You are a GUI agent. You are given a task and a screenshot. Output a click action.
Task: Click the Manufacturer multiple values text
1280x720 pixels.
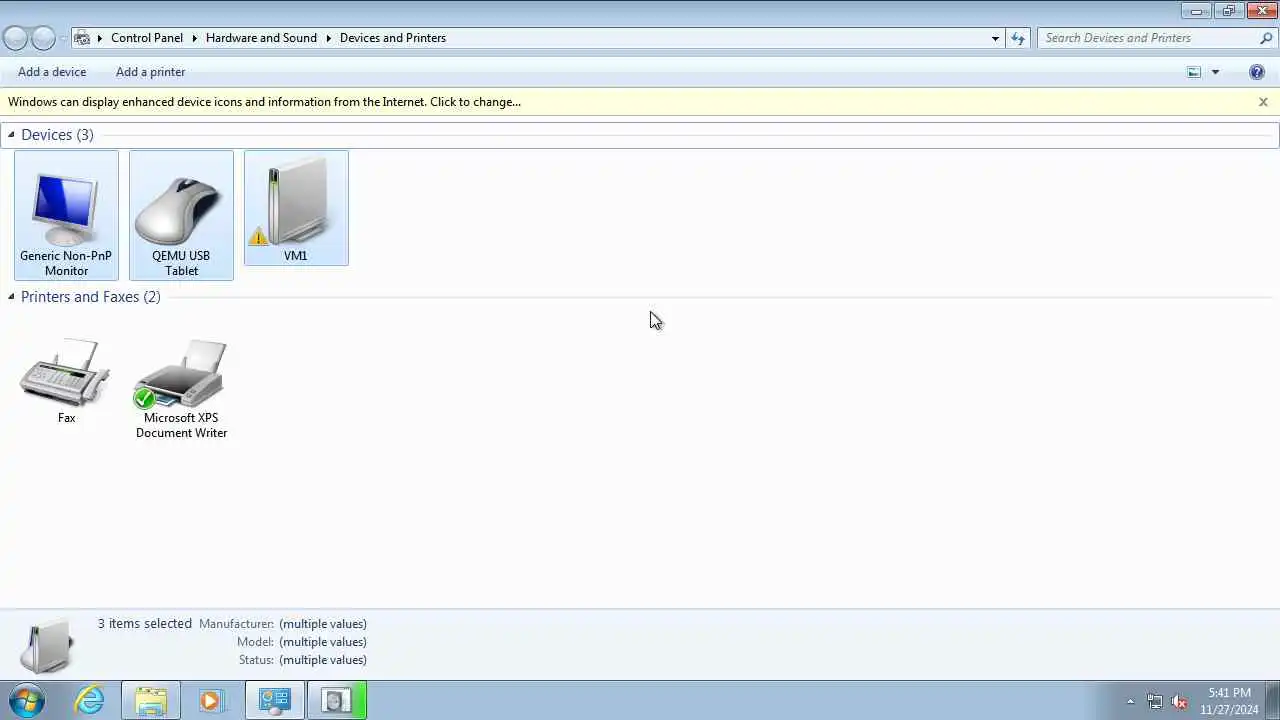(323, 624)
